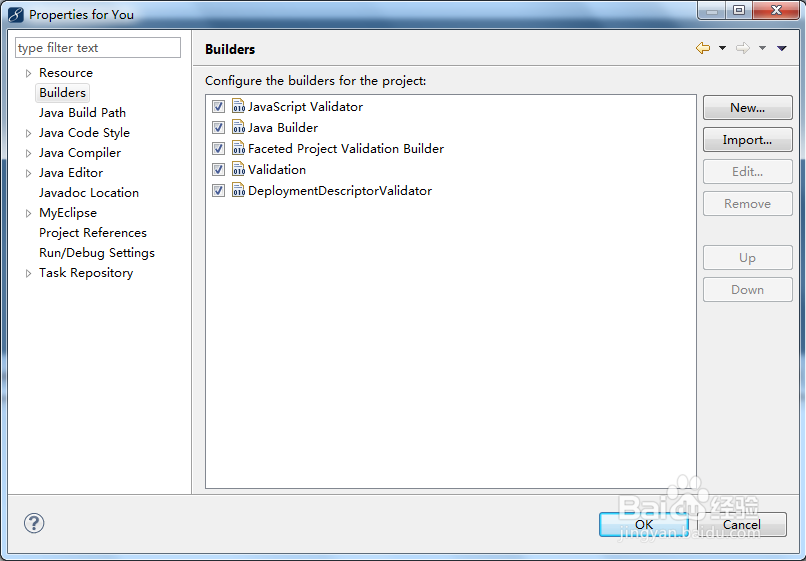Open the Javadoc Location page
This screenshot has height=561, width=806.
tap(89, 193)
